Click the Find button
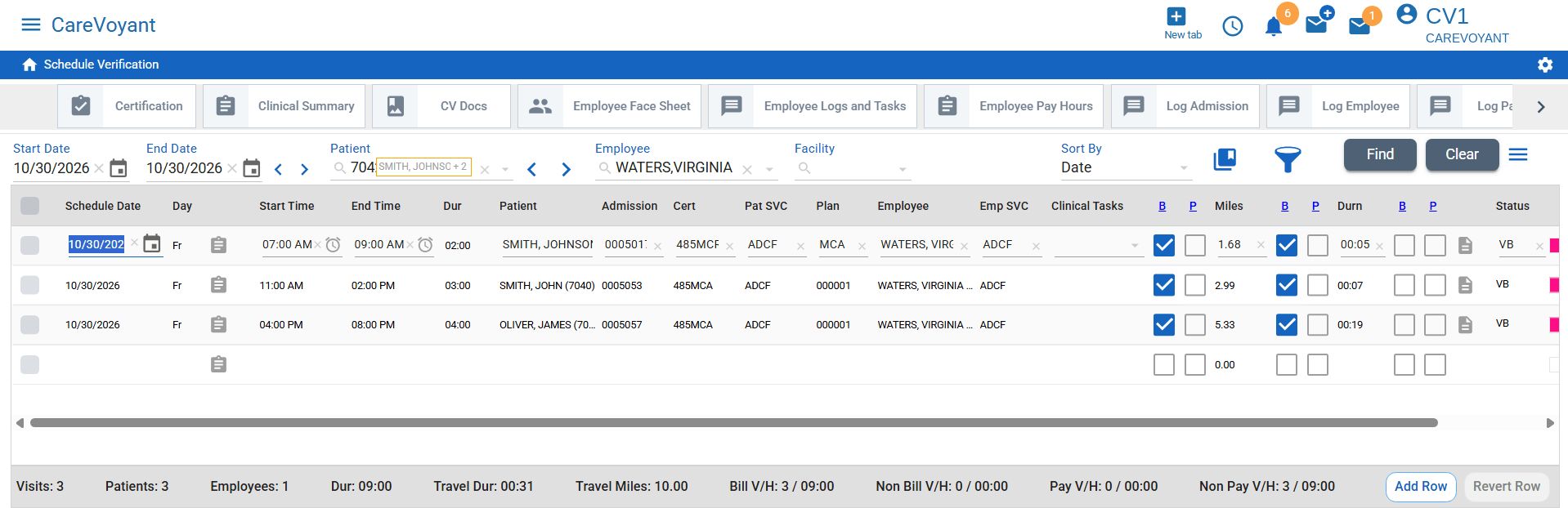The image size is (1568, 508). (1380, 154)
